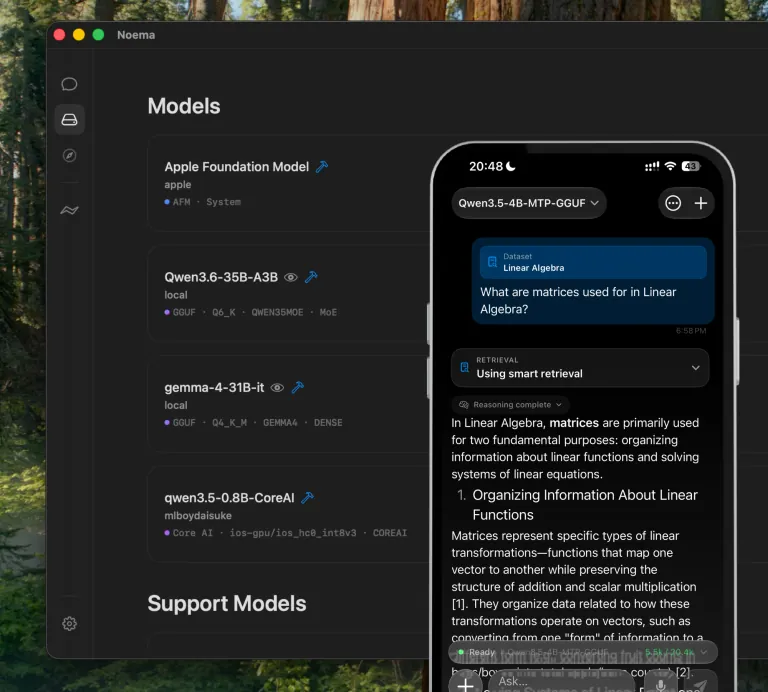Screen dimensions: 768x692
Task: Tap the microphone icon in phone input bar
Action: [660, 684]
